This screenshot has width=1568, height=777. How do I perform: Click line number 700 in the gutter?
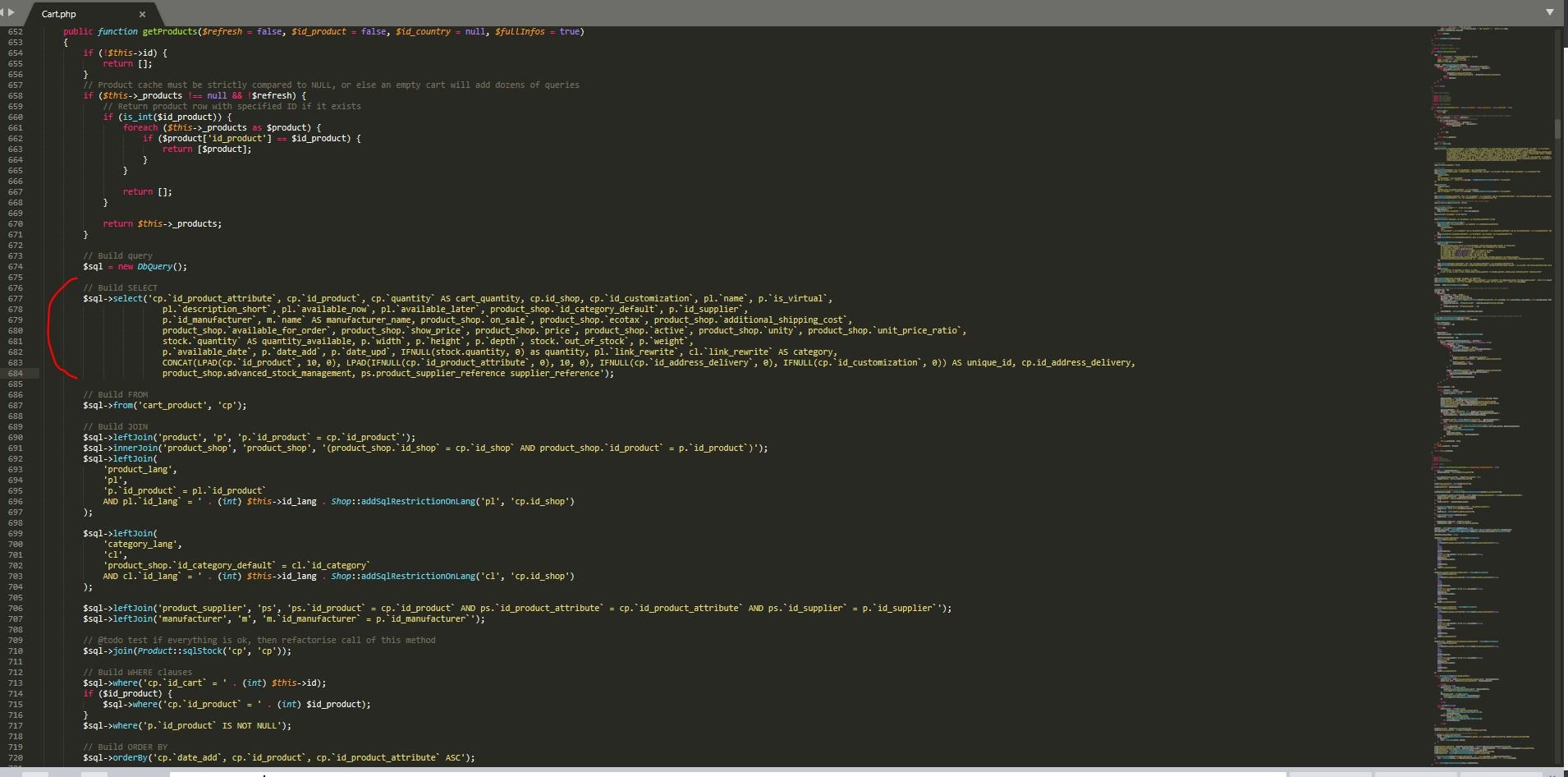click(16, 545)
